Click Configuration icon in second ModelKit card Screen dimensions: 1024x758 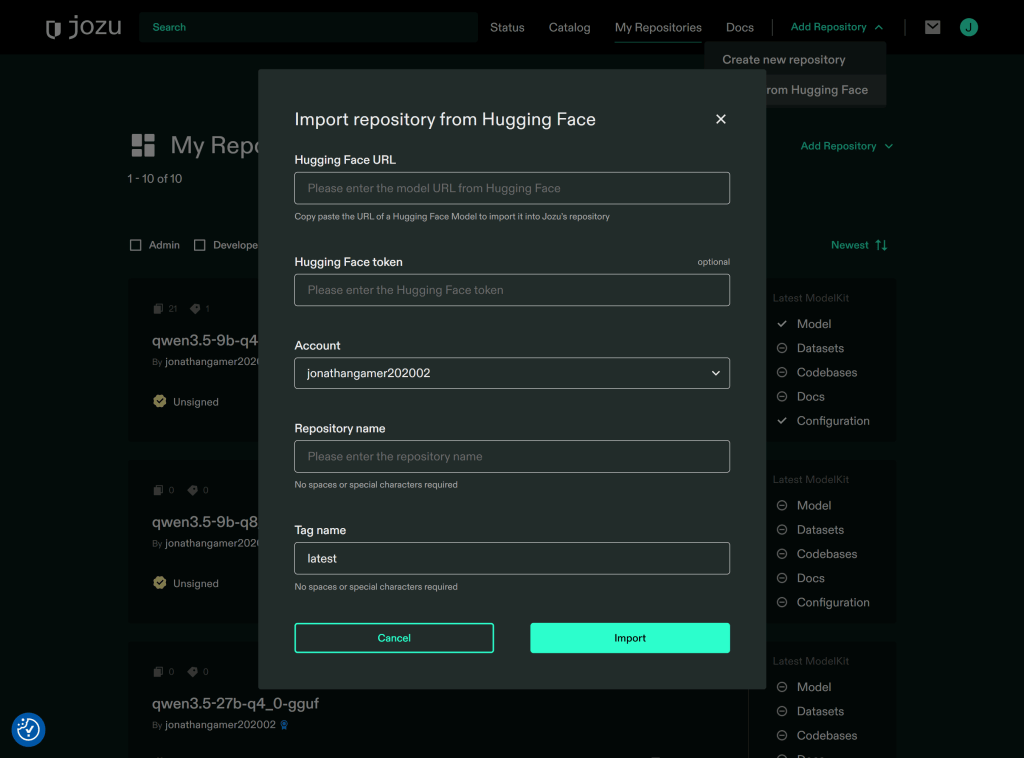(782, 602)
